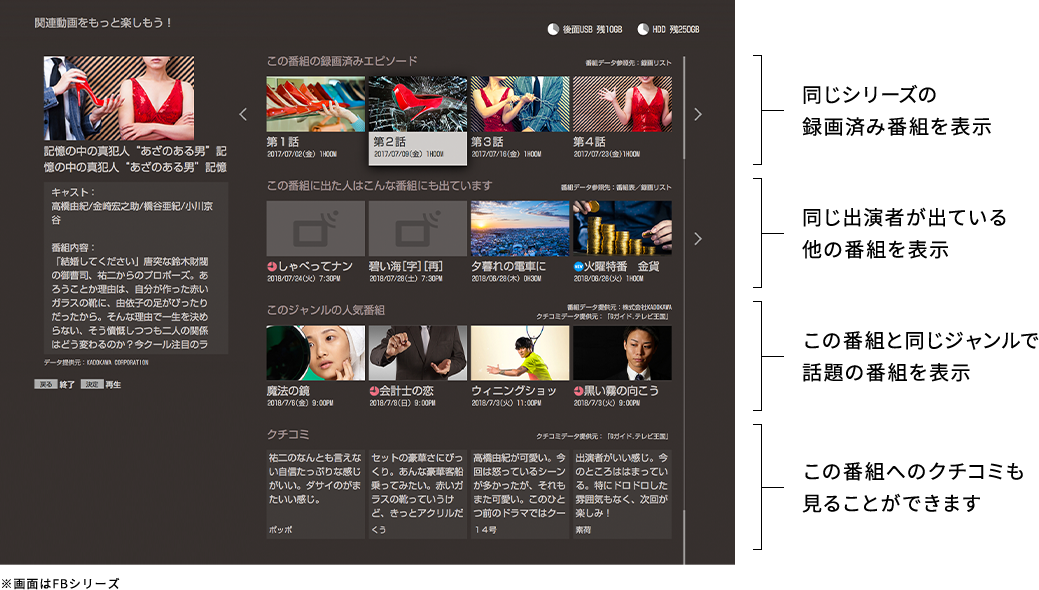Open 夕暮れの電車に city sunset thumbnail
This screenshot has width=1039, height=590.
(519, 228)
